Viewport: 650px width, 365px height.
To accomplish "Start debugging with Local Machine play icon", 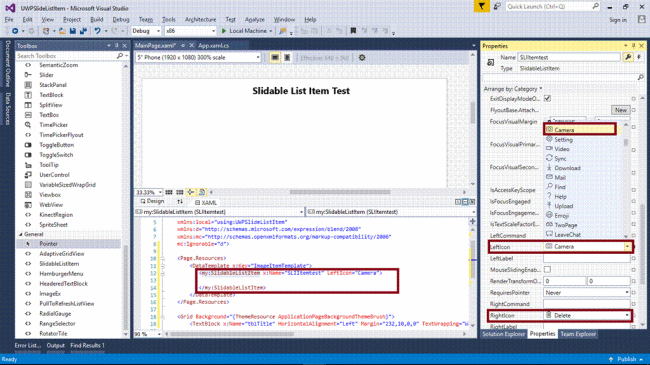I will pos(224,31).
